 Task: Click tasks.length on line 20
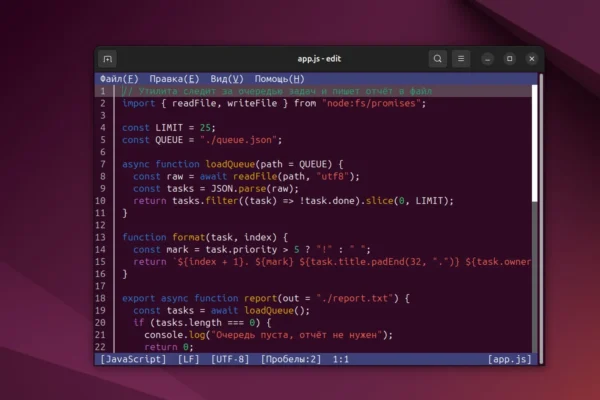188,323
